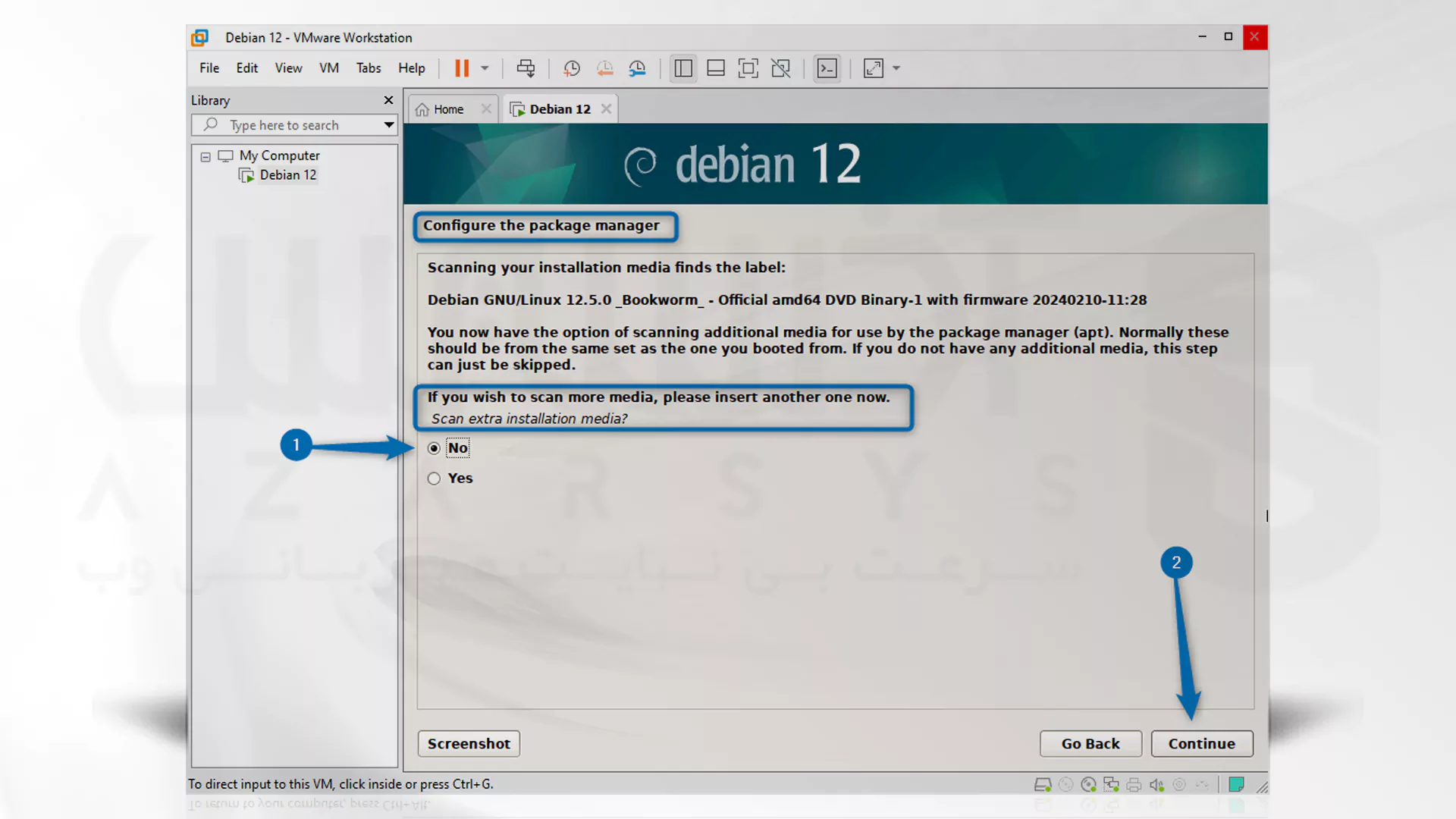The image size is (1456, 819).
Task: Open the VM menu
Action: [x=329, y=68]
